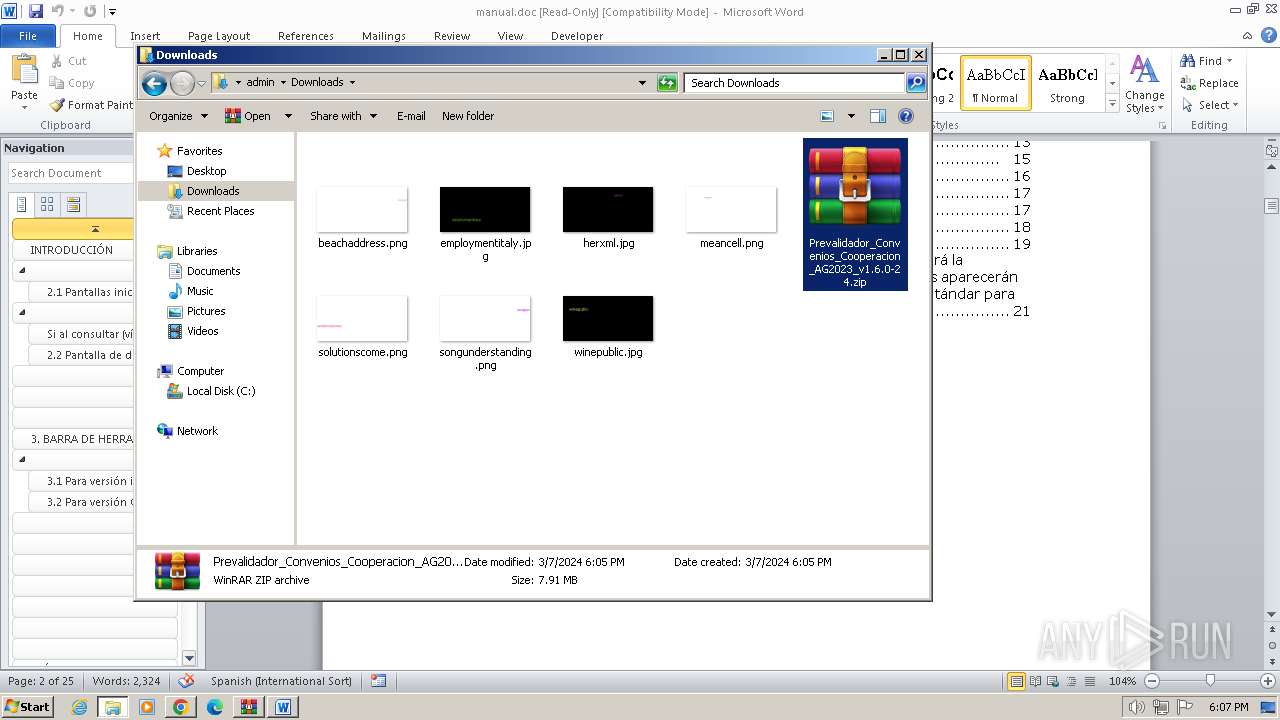Select the winepublic.jpg thumbnail
The height and width of the screenshot is (720, 1280).
point(608,318)
